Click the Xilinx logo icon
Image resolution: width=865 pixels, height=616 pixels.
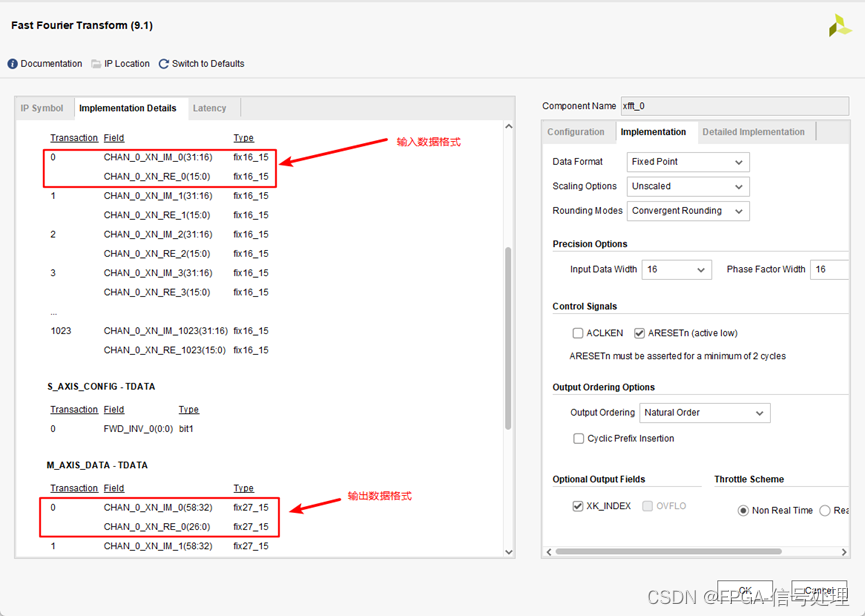(x=840, y=26)
